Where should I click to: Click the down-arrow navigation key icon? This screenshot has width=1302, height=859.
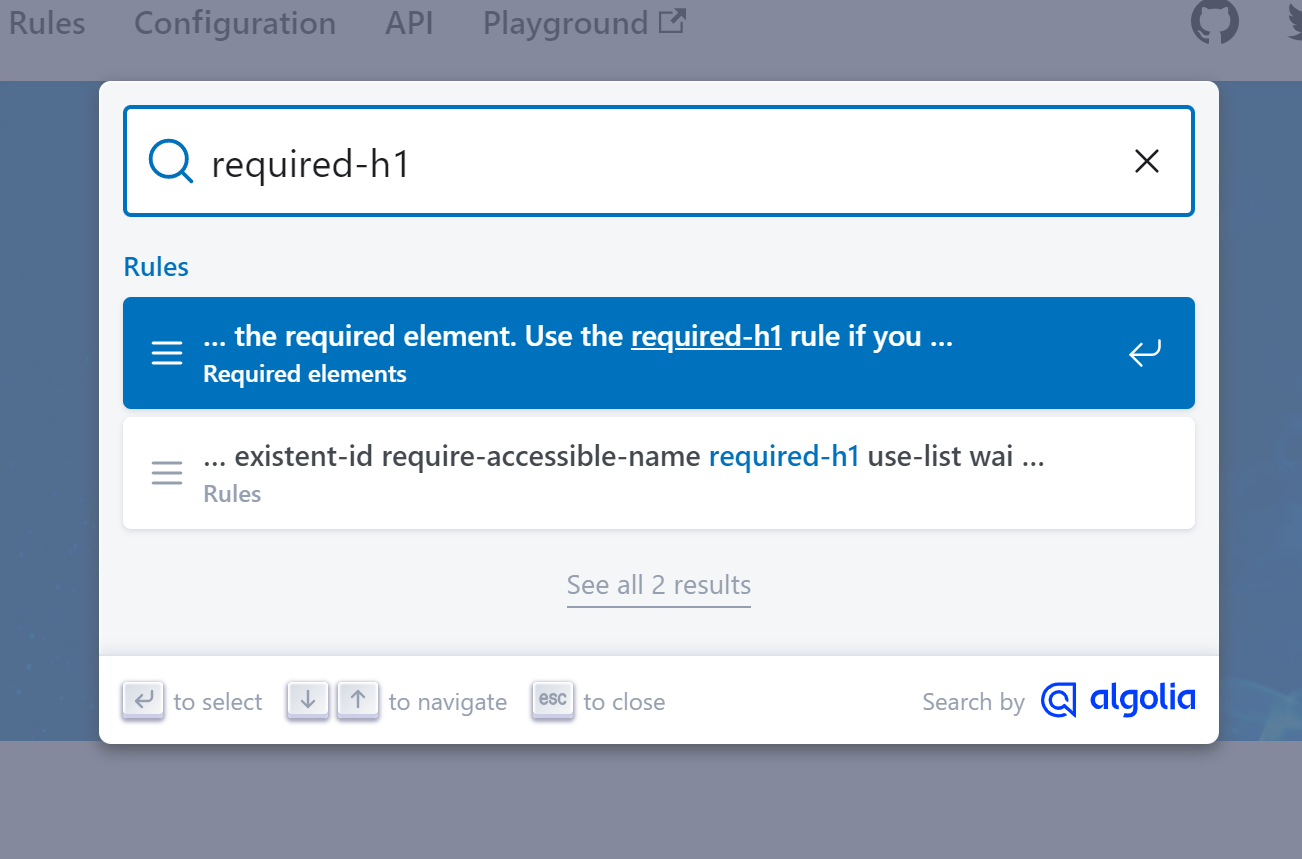(307, 700)
